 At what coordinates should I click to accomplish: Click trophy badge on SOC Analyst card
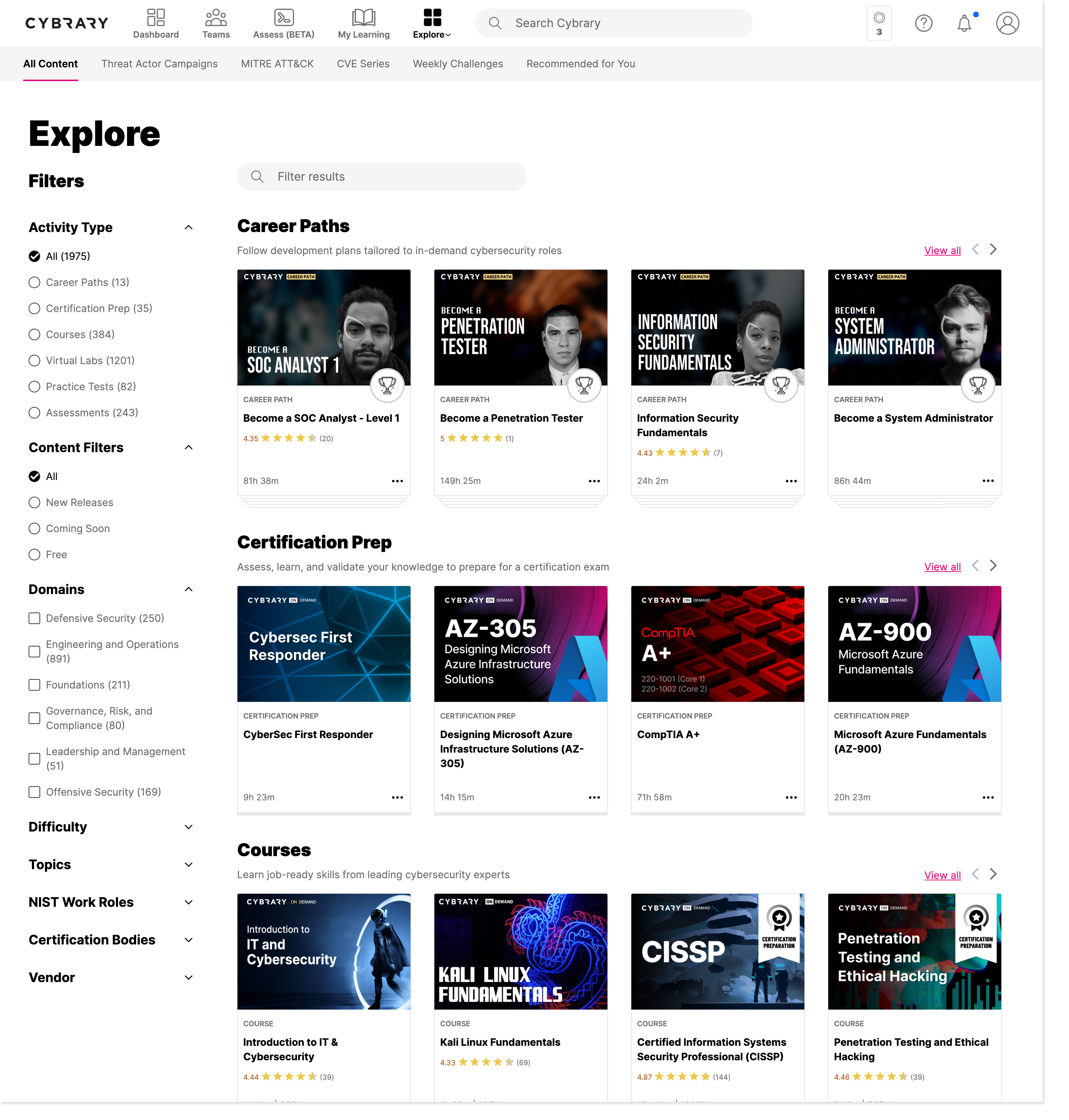pos(387,386)
